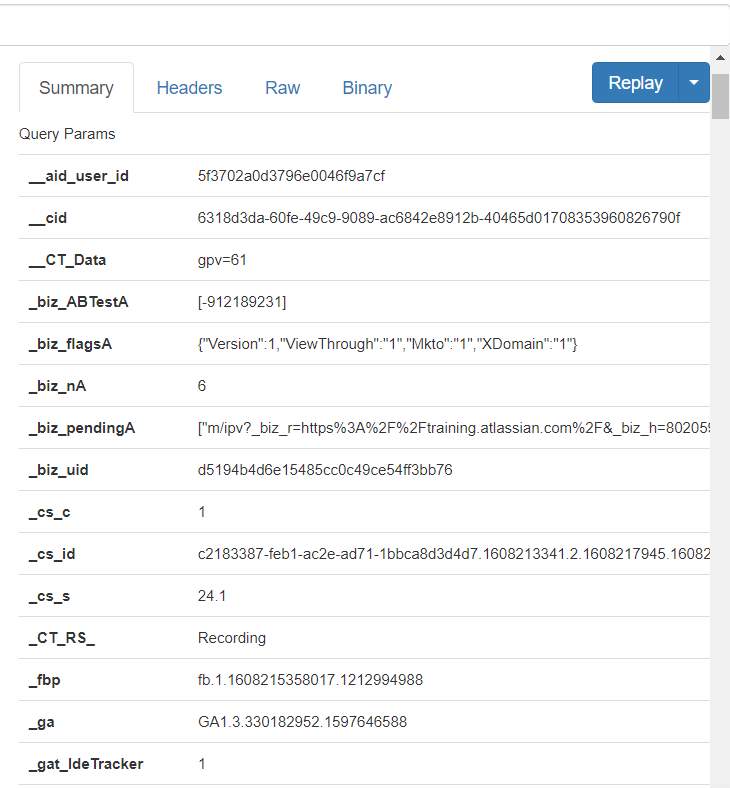Show the Binary tab
The image size is (730, 788).
[367, 88]
